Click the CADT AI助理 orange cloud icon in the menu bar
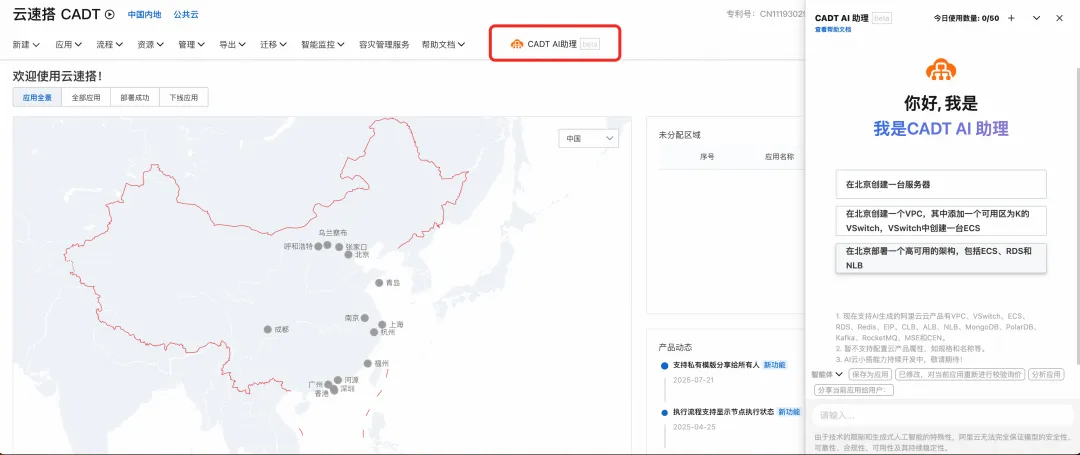The width and height of the screenshot is (1080, 455). tap(517, 44)
